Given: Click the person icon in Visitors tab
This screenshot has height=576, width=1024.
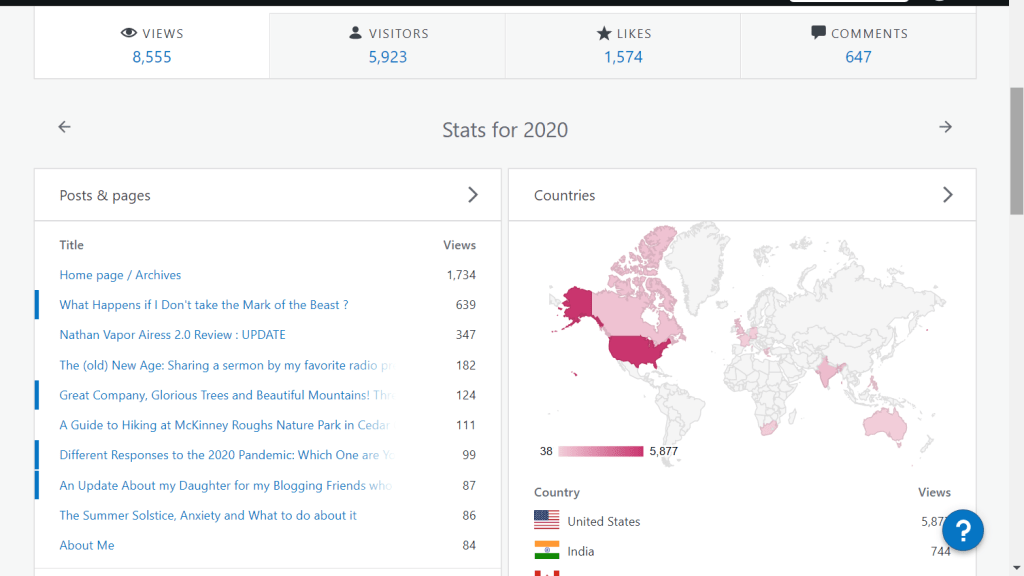Looking at the screenshot, I should coord(355,33).
